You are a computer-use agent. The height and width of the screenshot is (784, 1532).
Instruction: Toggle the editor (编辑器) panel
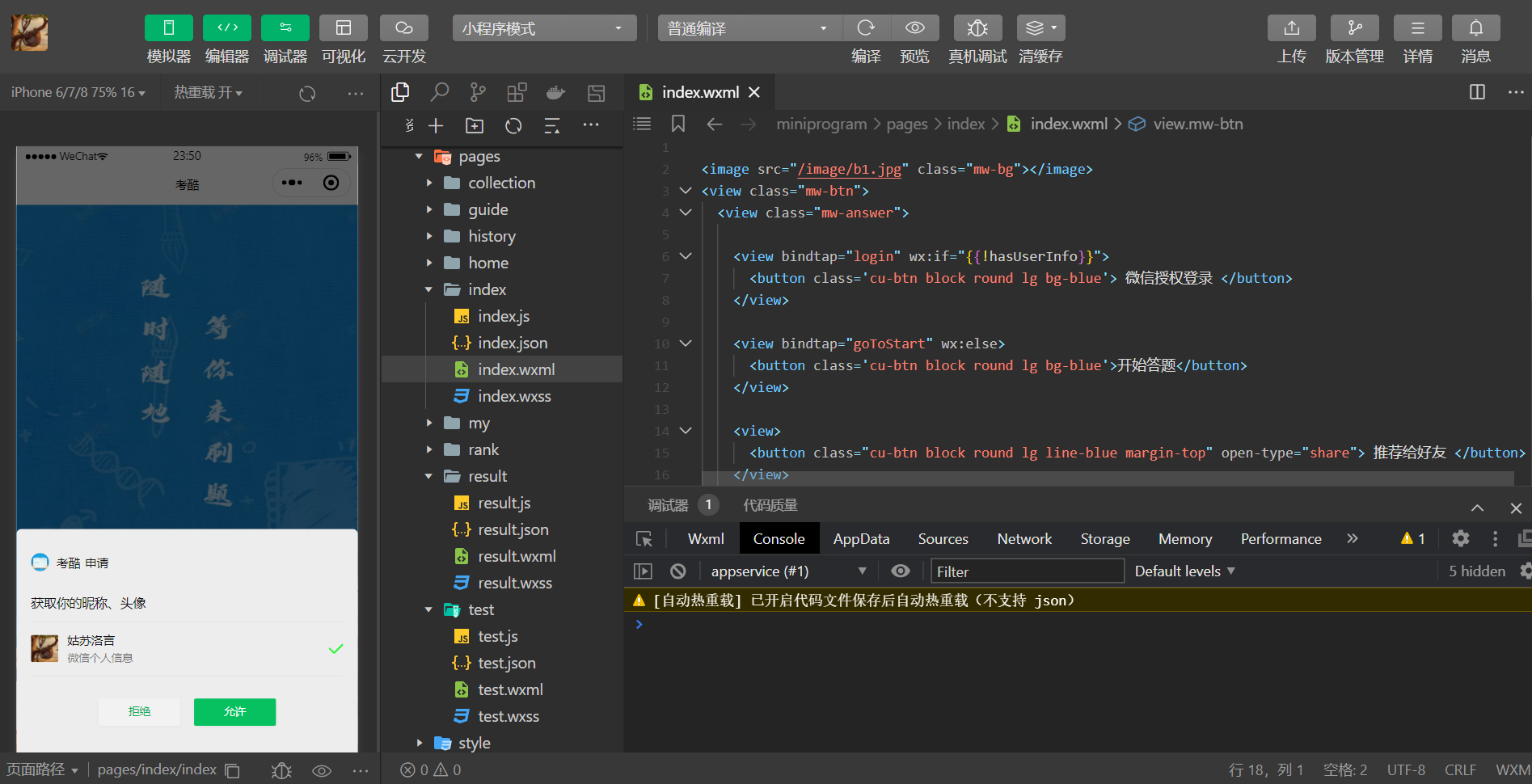pyautogui.click(x=226, y=28)
